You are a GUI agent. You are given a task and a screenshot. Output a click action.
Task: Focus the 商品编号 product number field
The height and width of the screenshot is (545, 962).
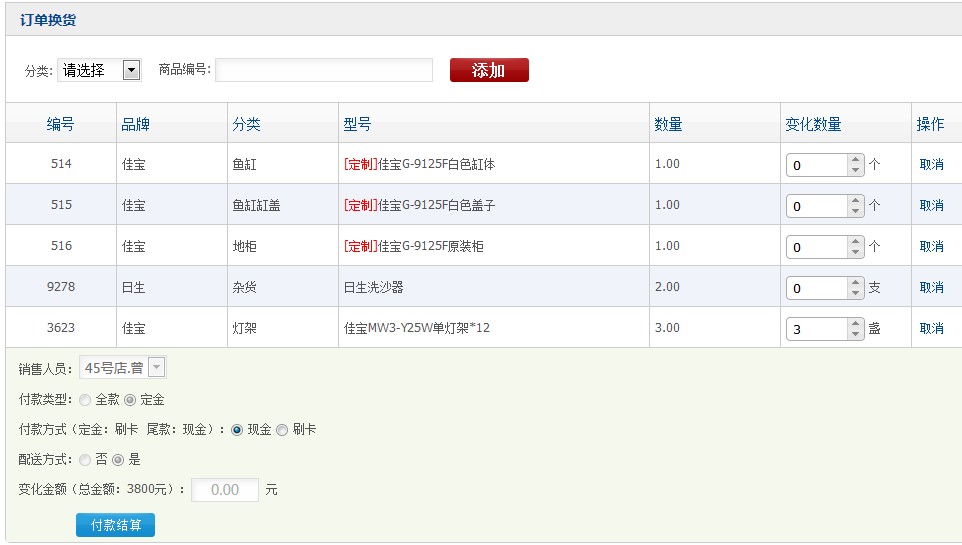point(323,70)
